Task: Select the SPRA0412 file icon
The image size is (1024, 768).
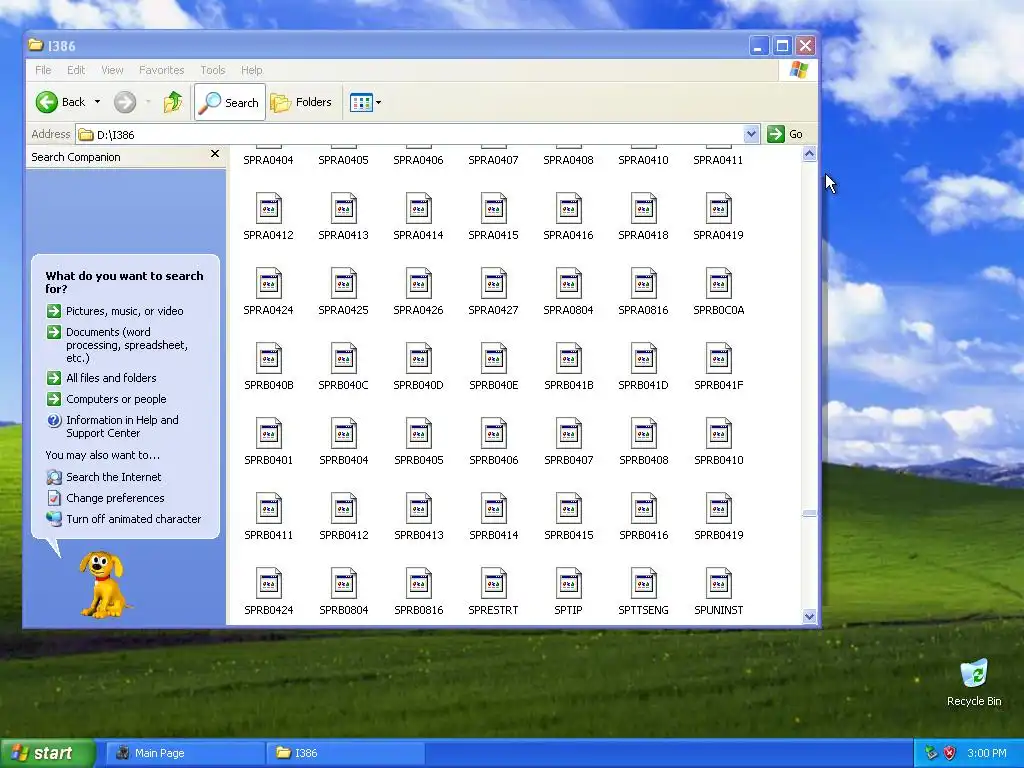Action: (268, 208)
